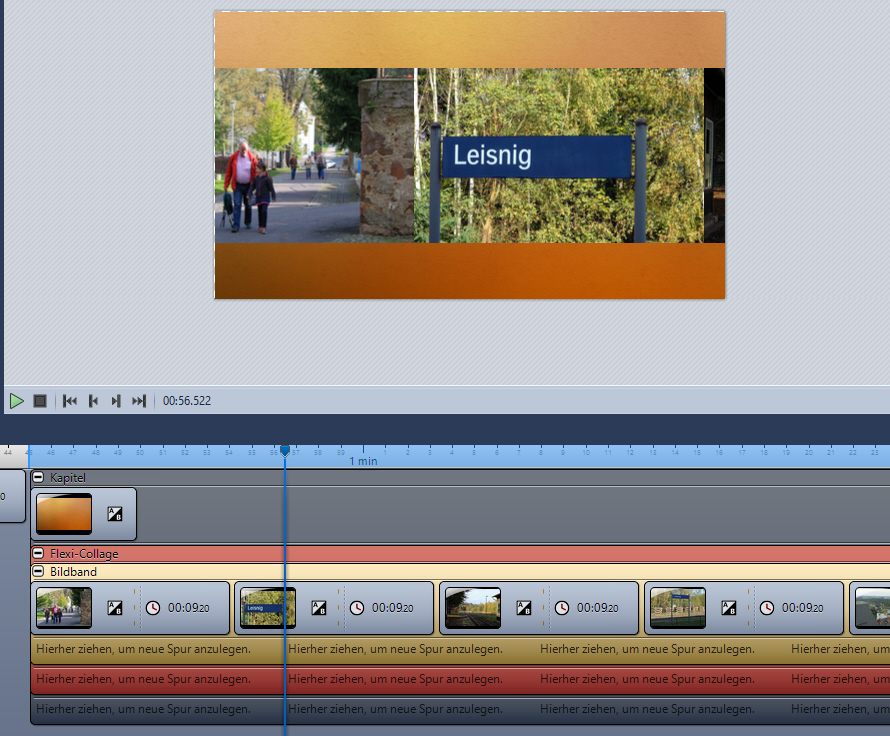Collapse the Flexi-Collage track
The height and width of the screenshot is (736, 890).
click(x=39, y=554)
